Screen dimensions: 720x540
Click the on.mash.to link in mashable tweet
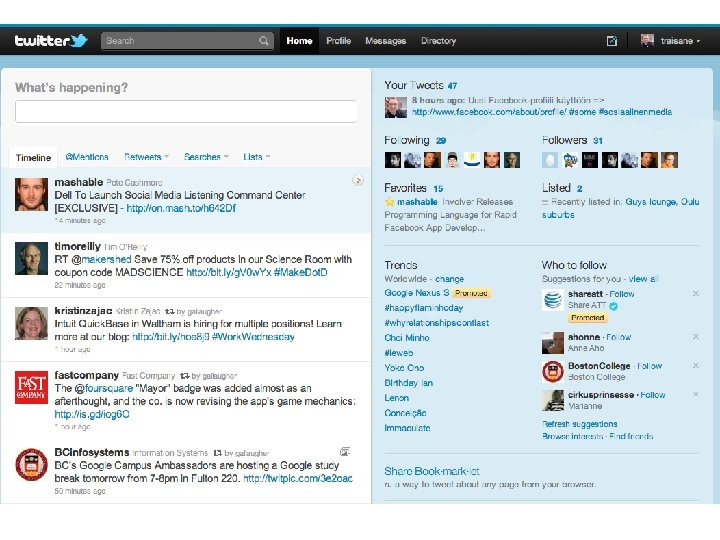[181, 208]
